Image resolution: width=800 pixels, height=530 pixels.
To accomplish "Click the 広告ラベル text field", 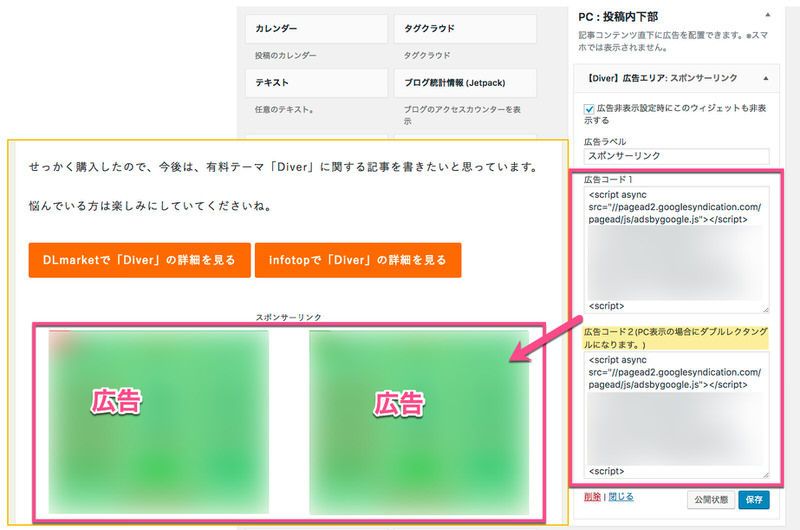I will coord(676,156).
